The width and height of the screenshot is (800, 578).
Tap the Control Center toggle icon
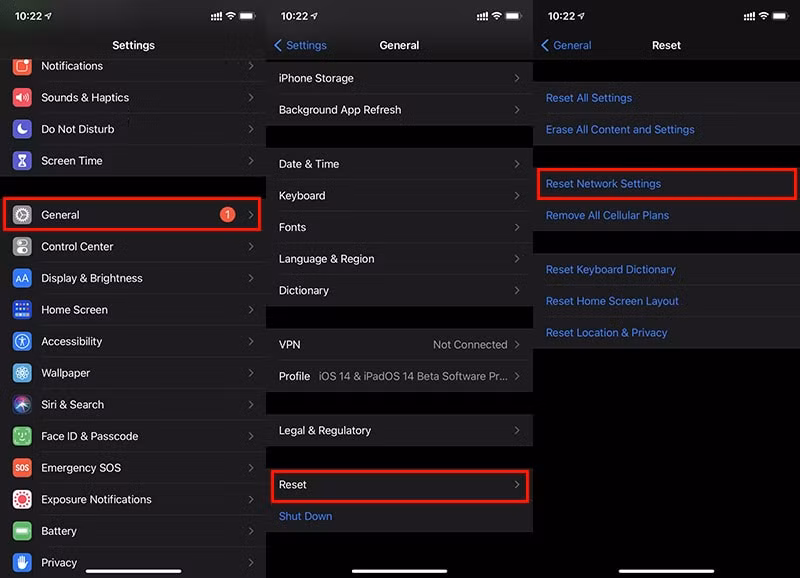22,246
